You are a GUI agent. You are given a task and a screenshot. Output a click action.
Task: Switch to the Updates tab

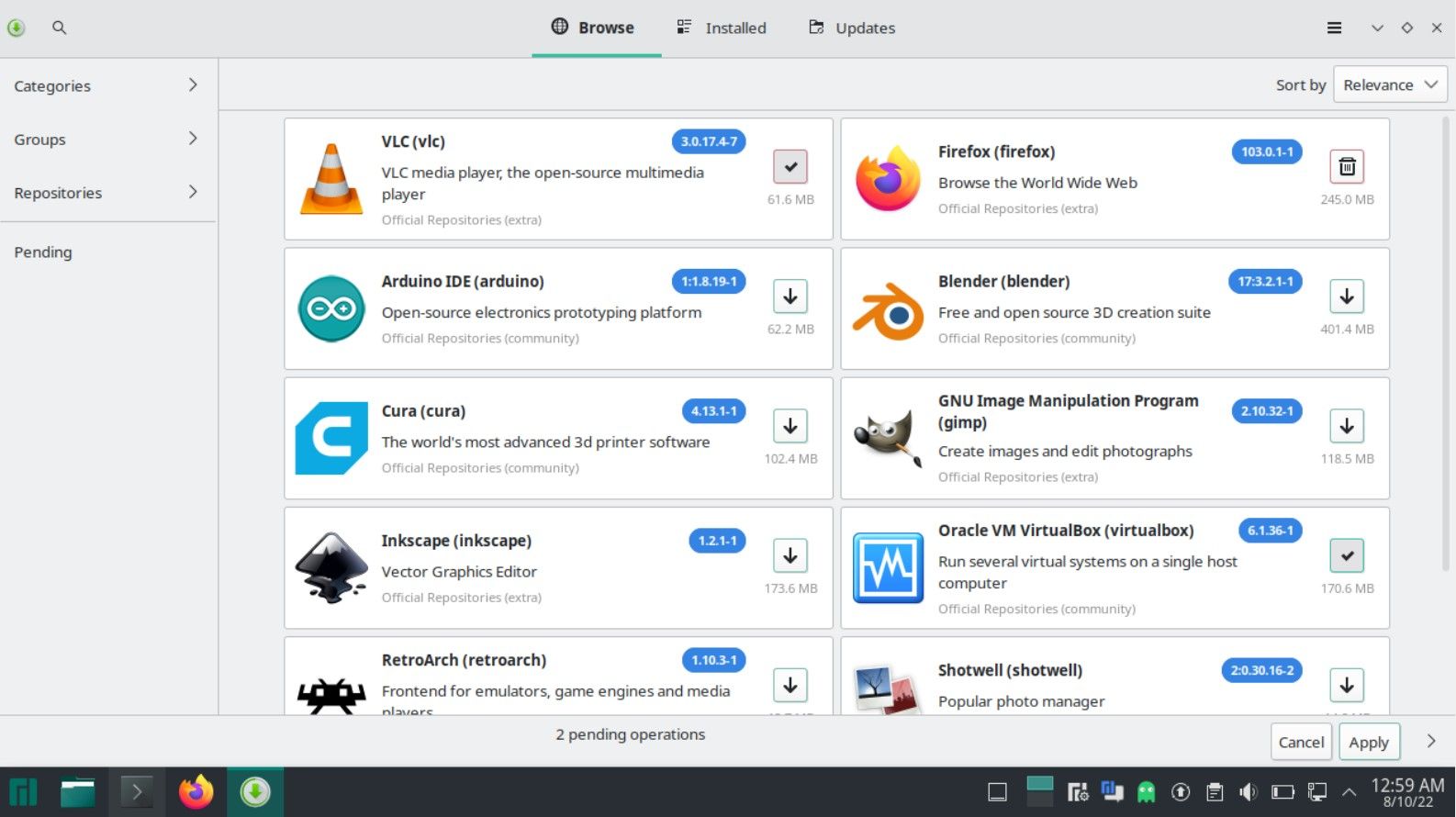[x=852, y=28]
